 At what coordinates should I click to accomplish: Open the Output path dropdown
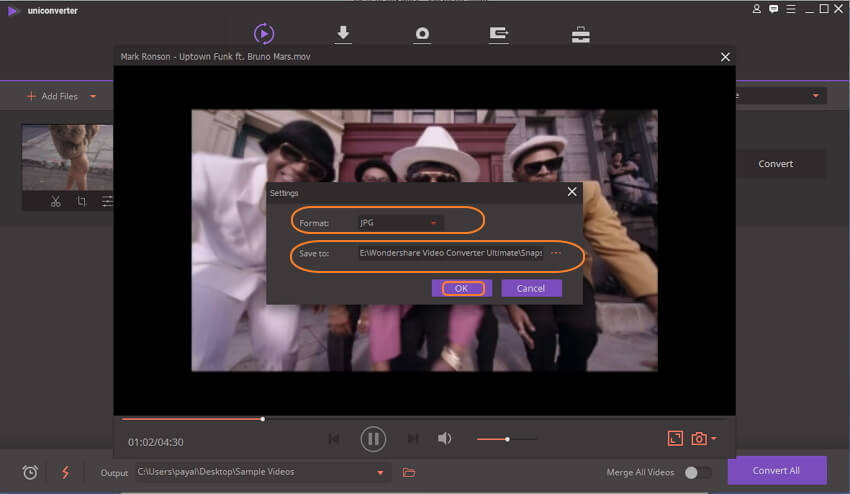tap(380, 473)
